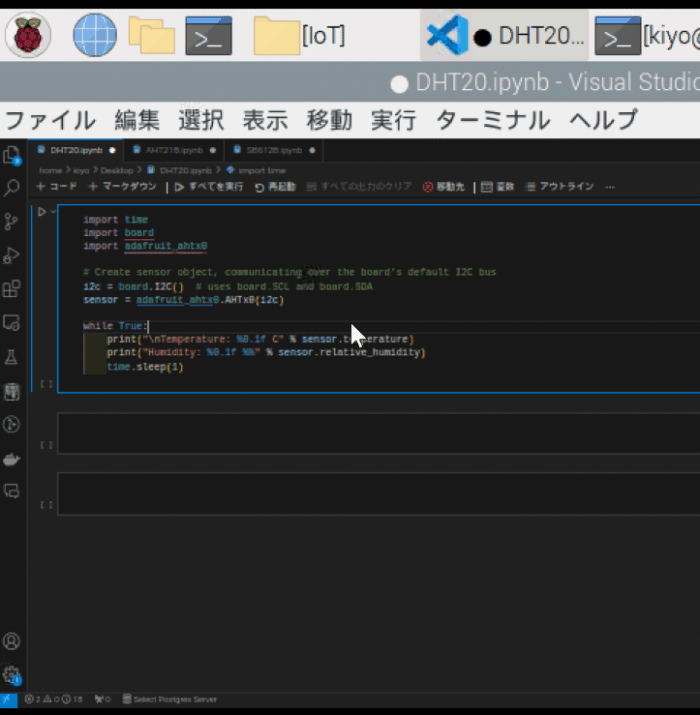Switch to the AHT21B.ipynb editor tab
The image size is (700, 715).
tap(173, 150)
